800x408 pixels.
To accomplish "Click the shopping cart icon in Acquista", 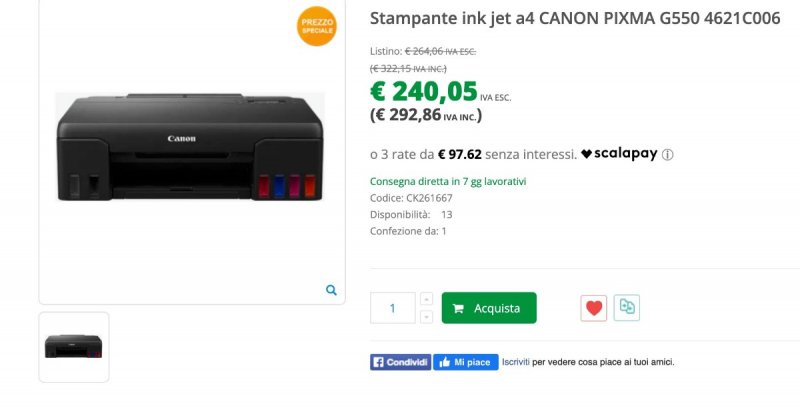I will tap(458, 309).
